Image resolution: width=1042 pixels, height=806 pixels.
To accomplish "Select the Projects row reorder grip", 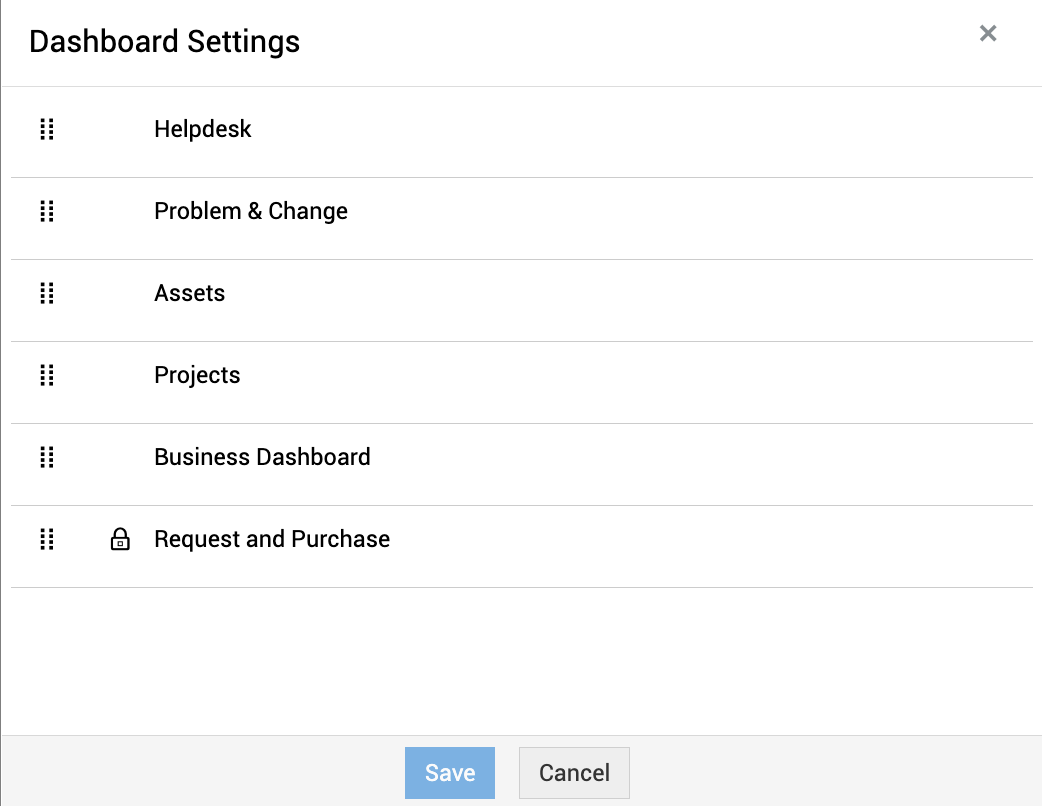I will [x=47, y=375].
